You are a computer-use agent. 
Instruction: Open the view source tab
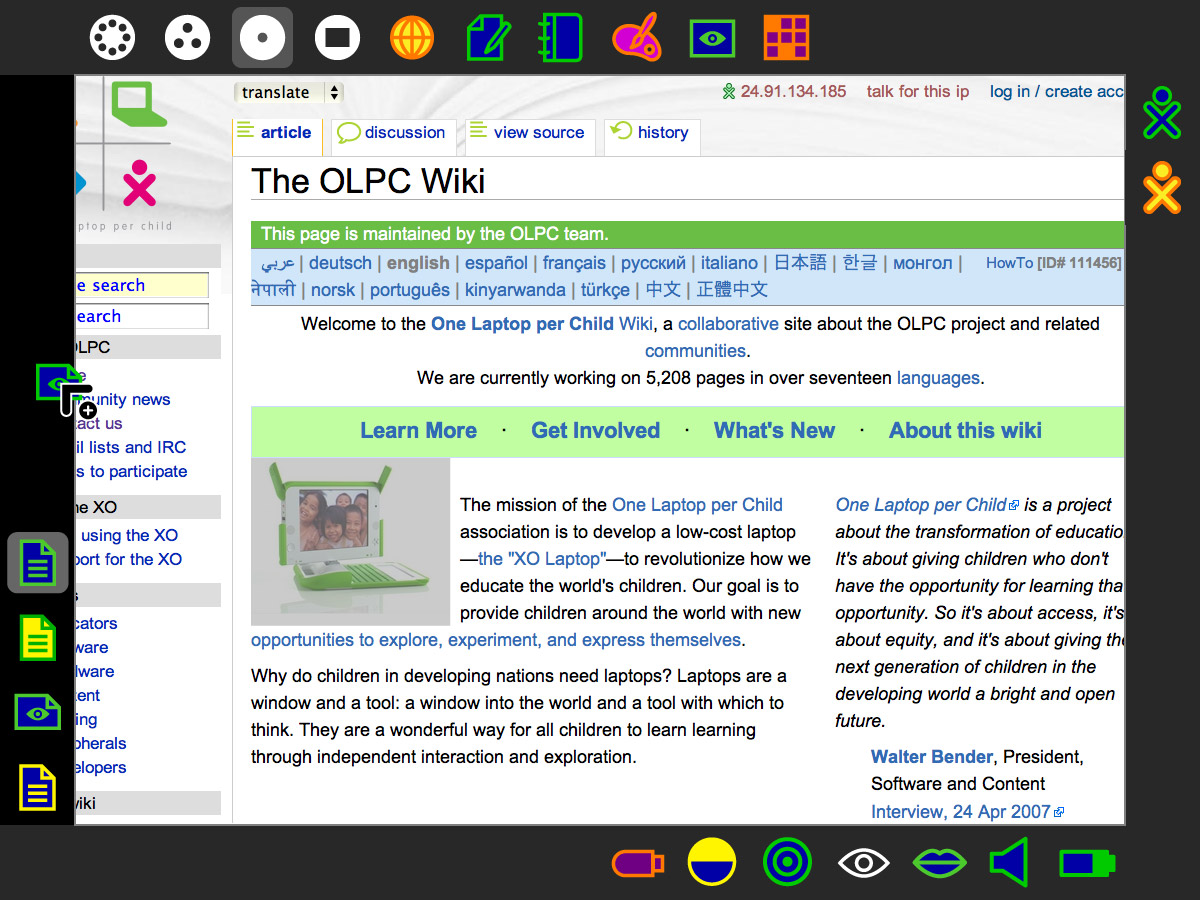pos(527,133)
